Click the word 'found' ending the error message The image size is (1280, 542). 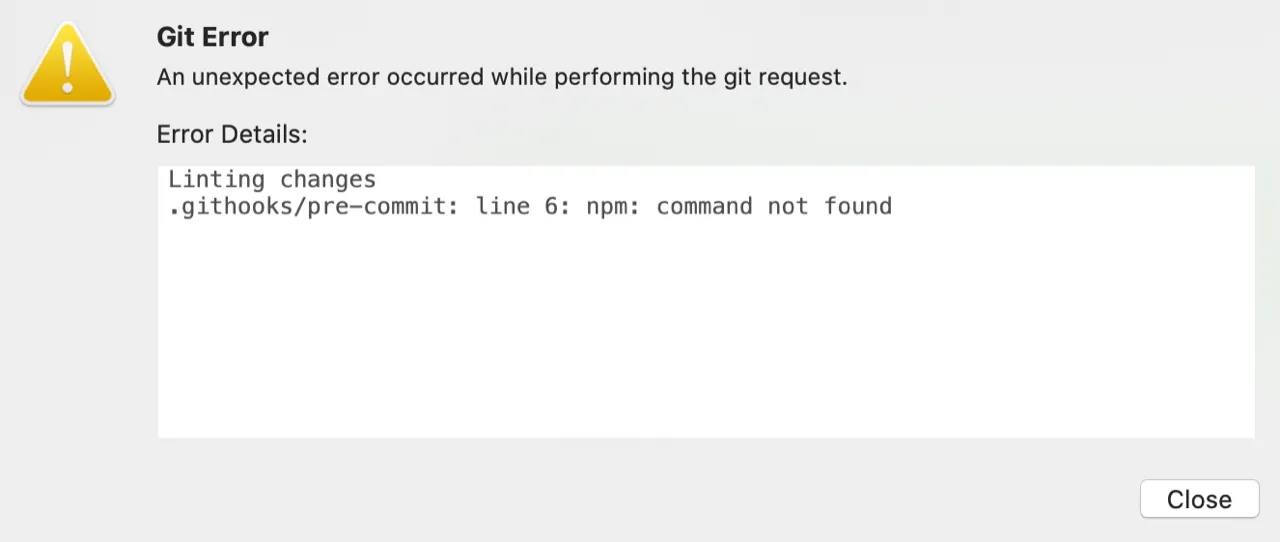pyautogui.click(x=858, y=207)
